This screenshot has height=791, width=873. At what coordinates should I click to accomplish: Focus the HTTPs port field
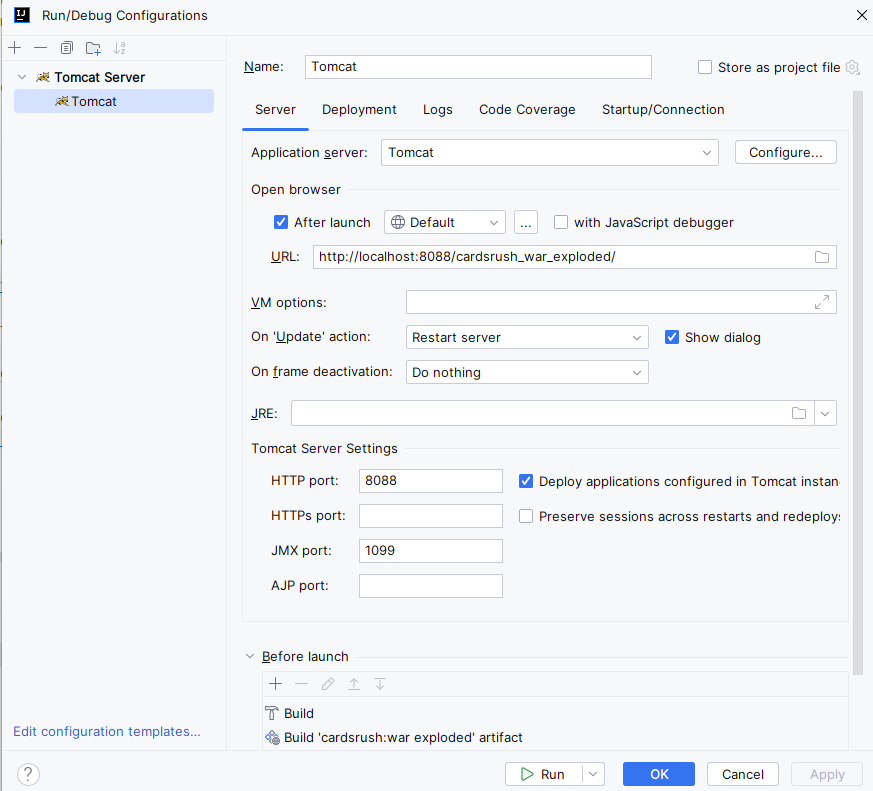(431, 516)
